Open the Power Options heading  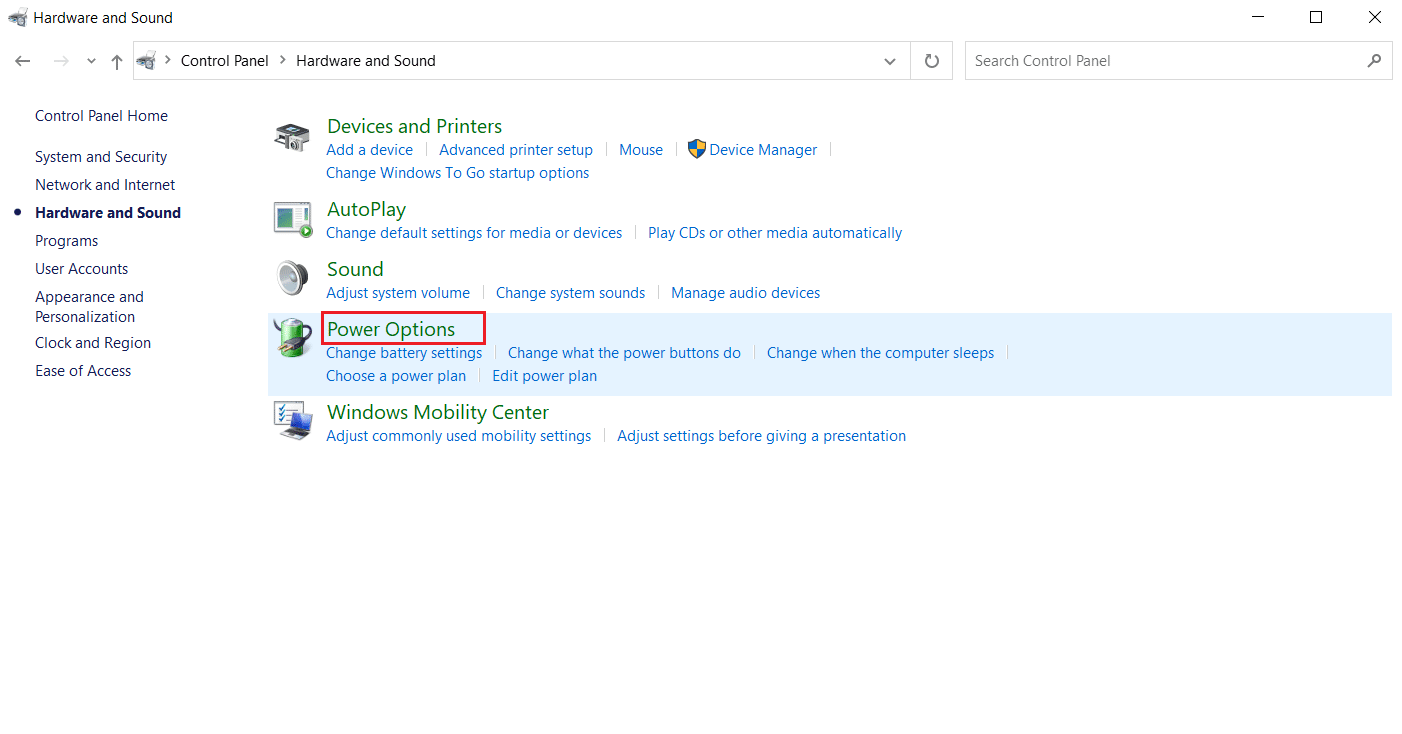[391, 329]
